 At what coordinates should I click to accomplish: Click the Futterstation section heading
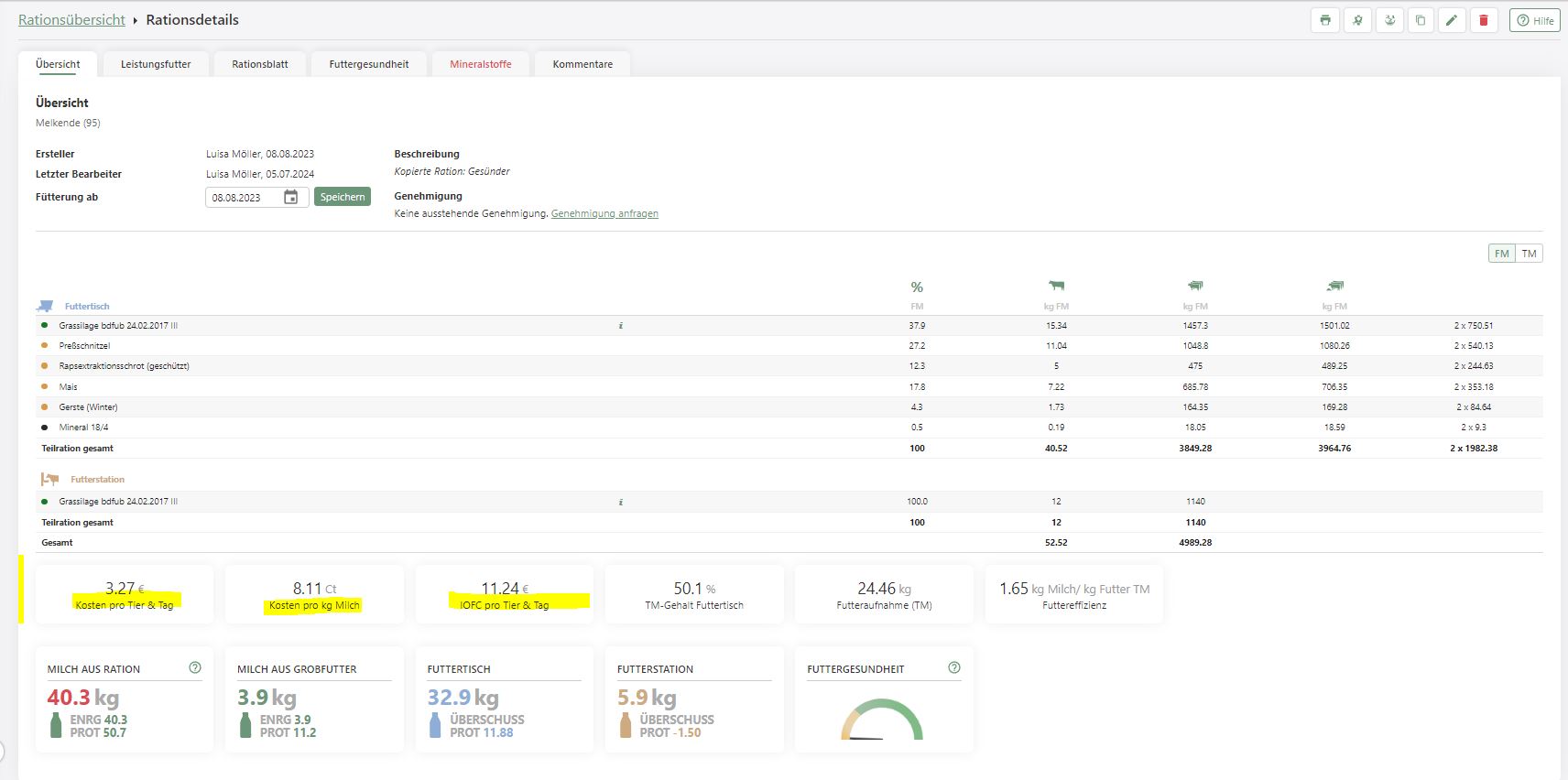[x=97, y=480]
